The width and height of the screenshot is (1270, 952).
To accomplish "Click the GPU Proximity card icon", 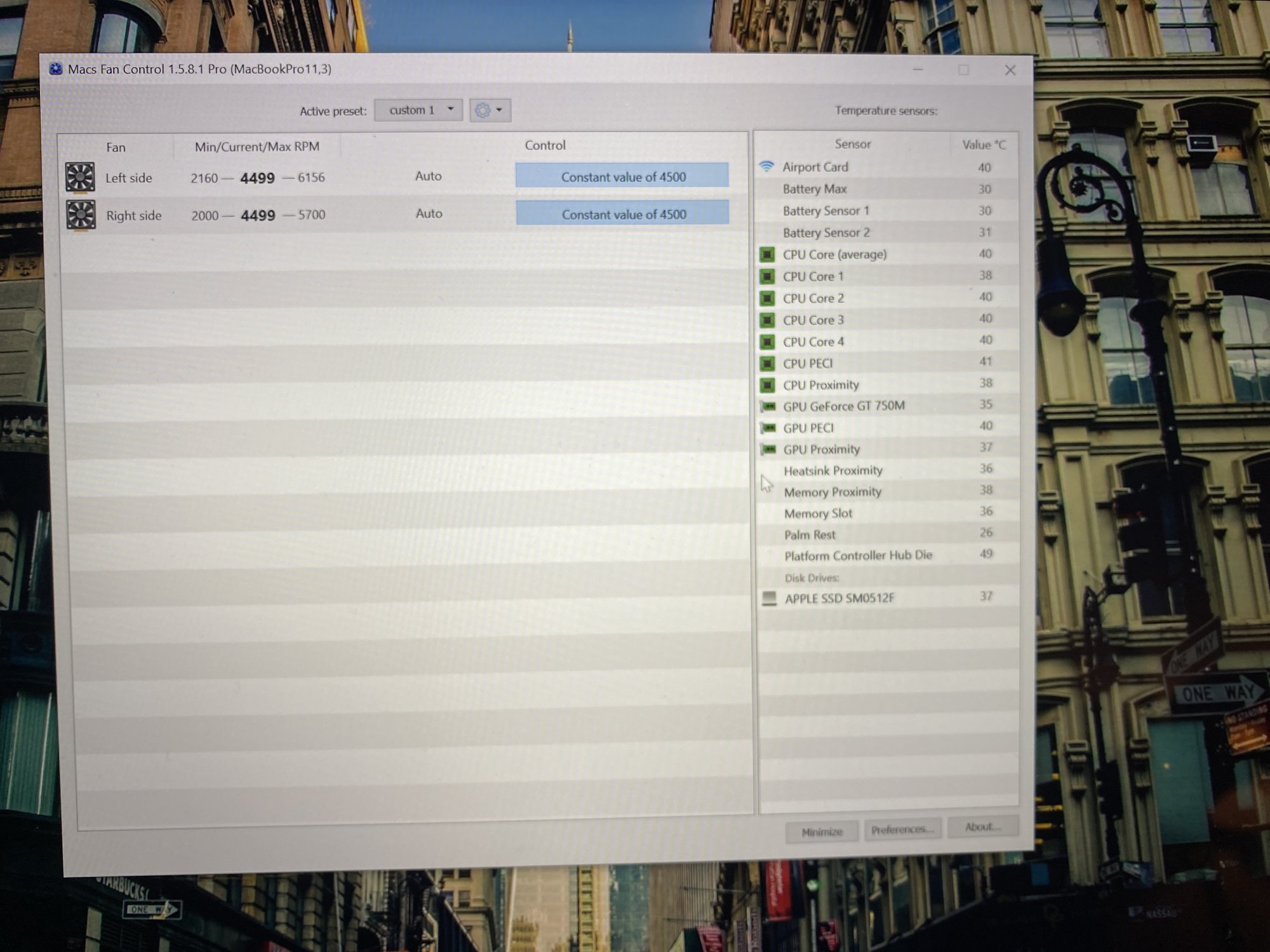I will (768, 449).
